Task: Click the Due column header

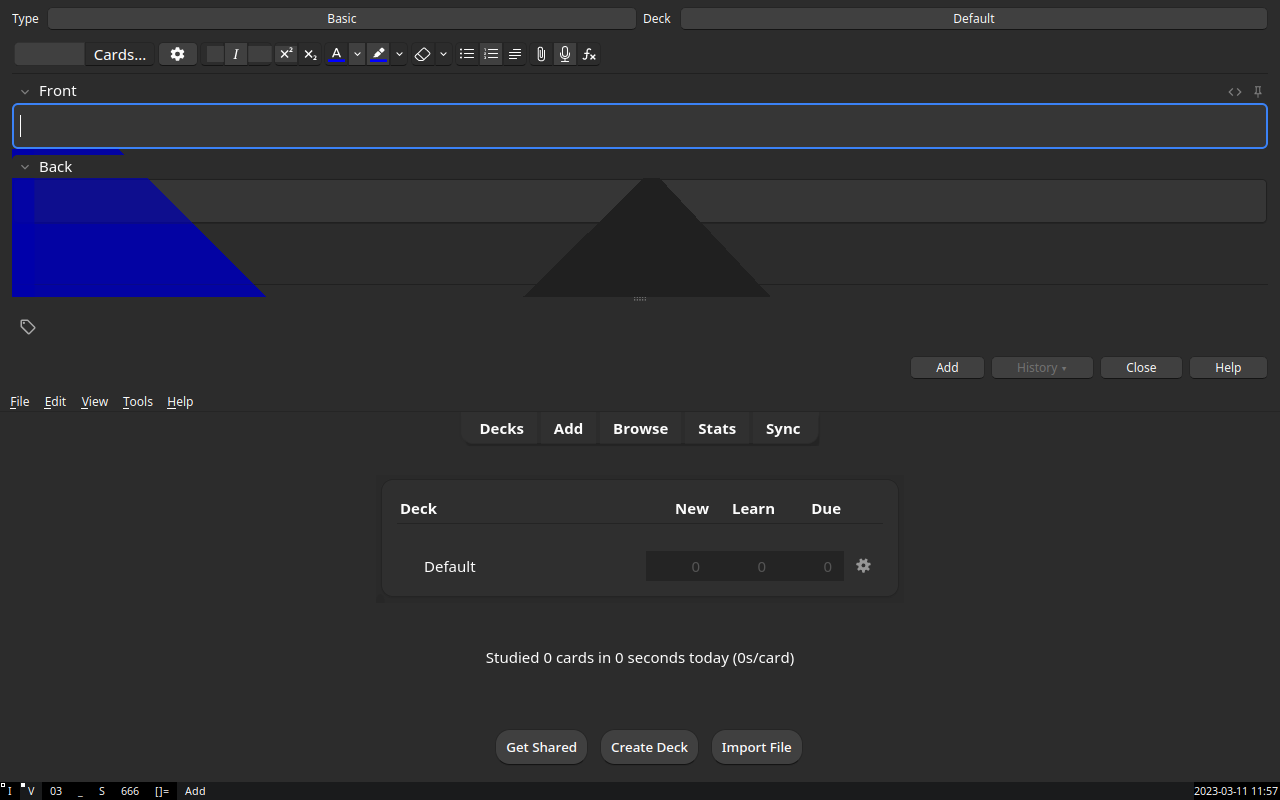Action: pos(826,509)
